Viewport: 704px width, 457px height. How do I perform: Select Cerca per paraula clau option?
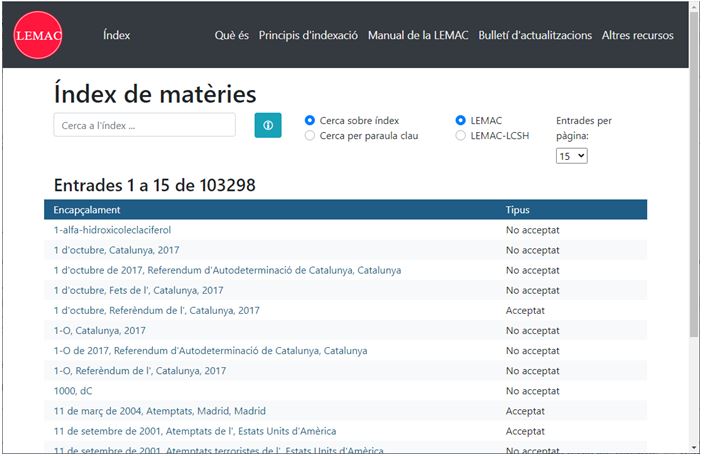point(309,136)
